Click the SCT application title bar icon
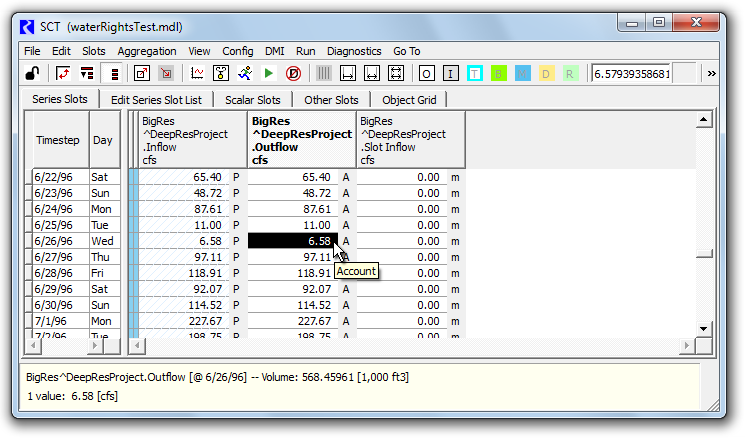The height and width of the screenshot is (438, 745). pos(27,27)
